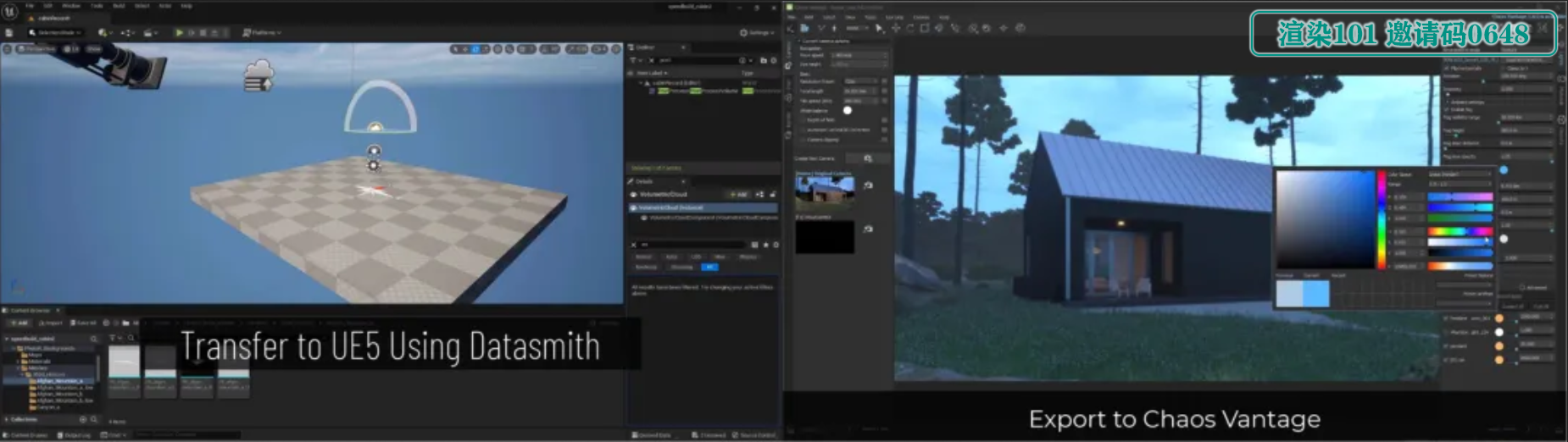The image size is (1568, 442).
Task: Open the Perspective view mode dropdown
Action: (36, 49)
